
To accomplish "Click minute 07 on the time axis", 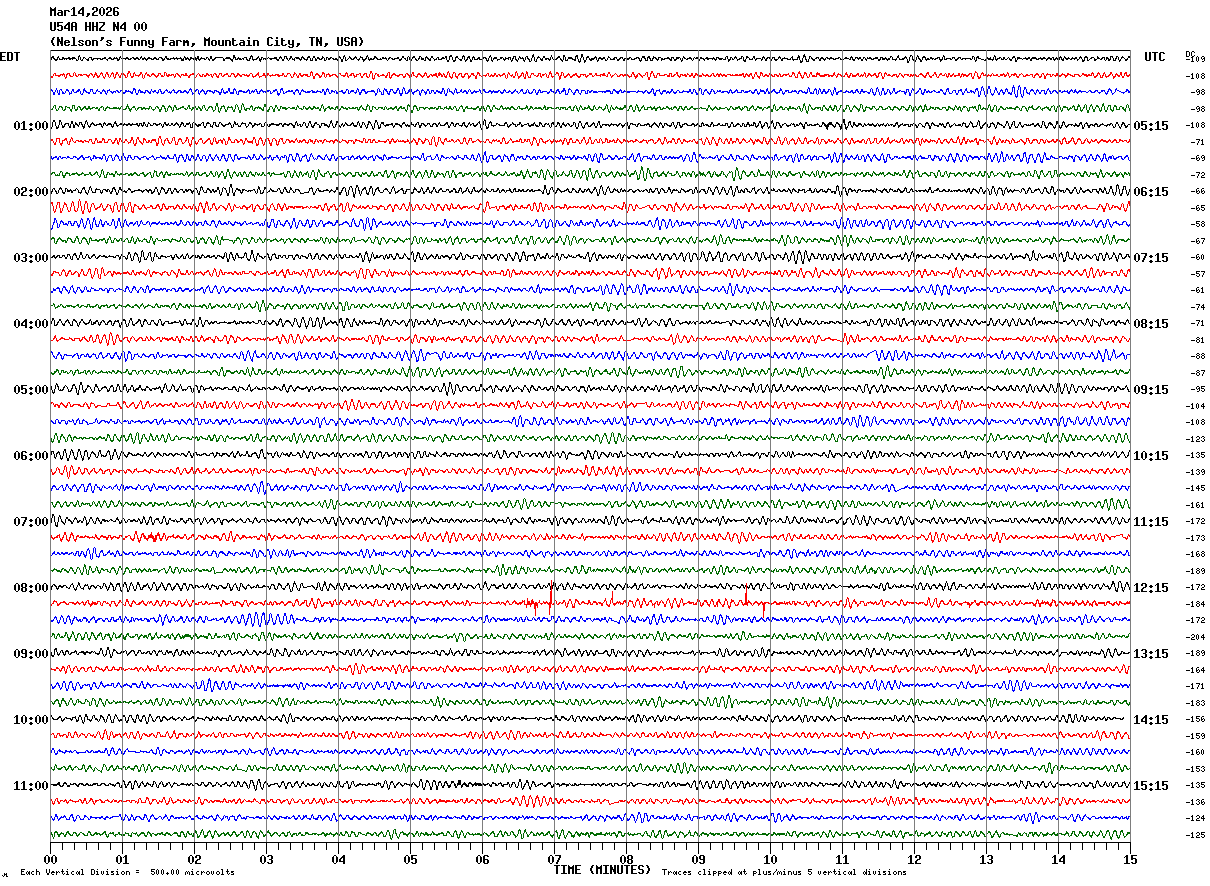I will (x=554, y=859).
